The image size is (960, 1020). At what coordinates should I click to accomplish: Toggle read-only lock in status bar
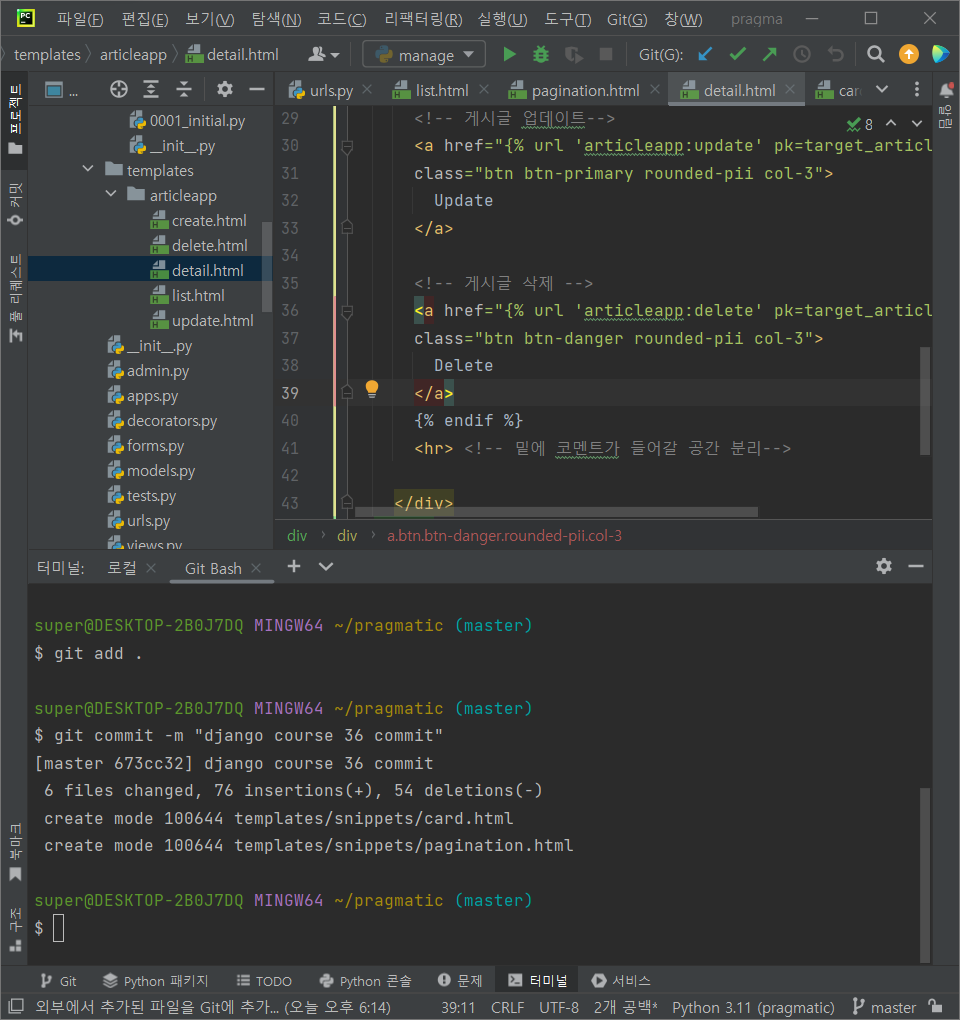[x=935, y=1006]
